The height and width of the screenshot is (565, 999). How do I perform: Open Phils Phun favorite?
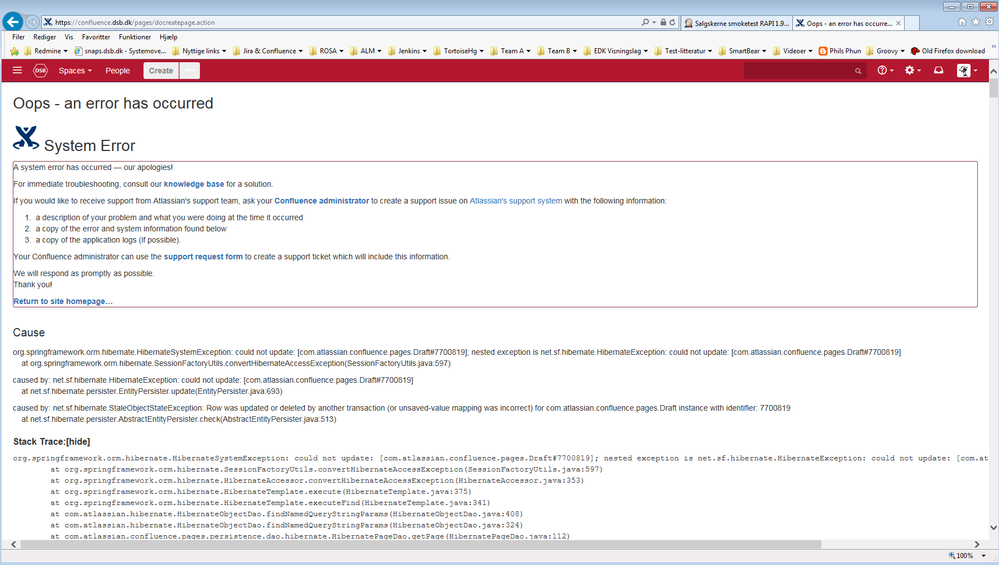pos(840,51)
